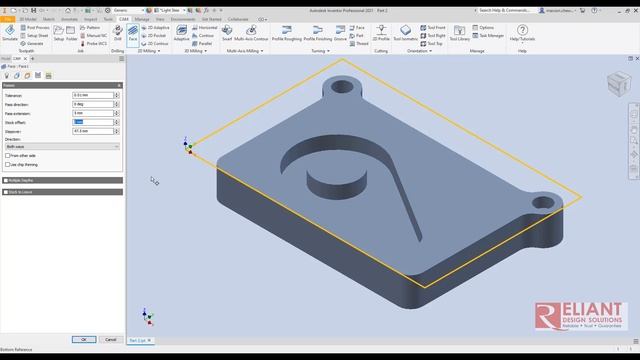640x360 pixels.
Task: Pick the 3D Contour strategy
Action: [203, 36]
